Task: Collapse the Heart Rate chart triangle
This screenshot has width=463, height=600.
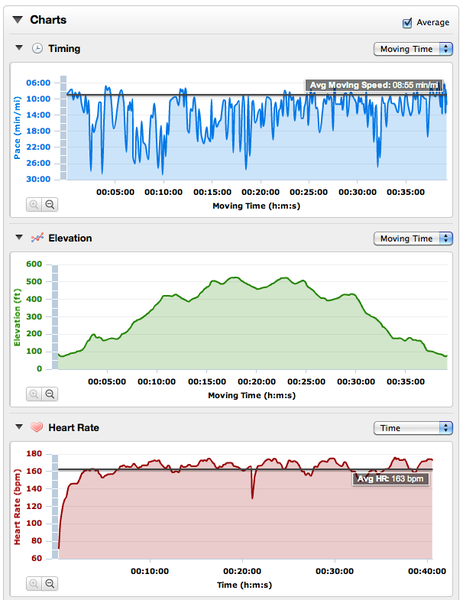Action: coord(19,427)
